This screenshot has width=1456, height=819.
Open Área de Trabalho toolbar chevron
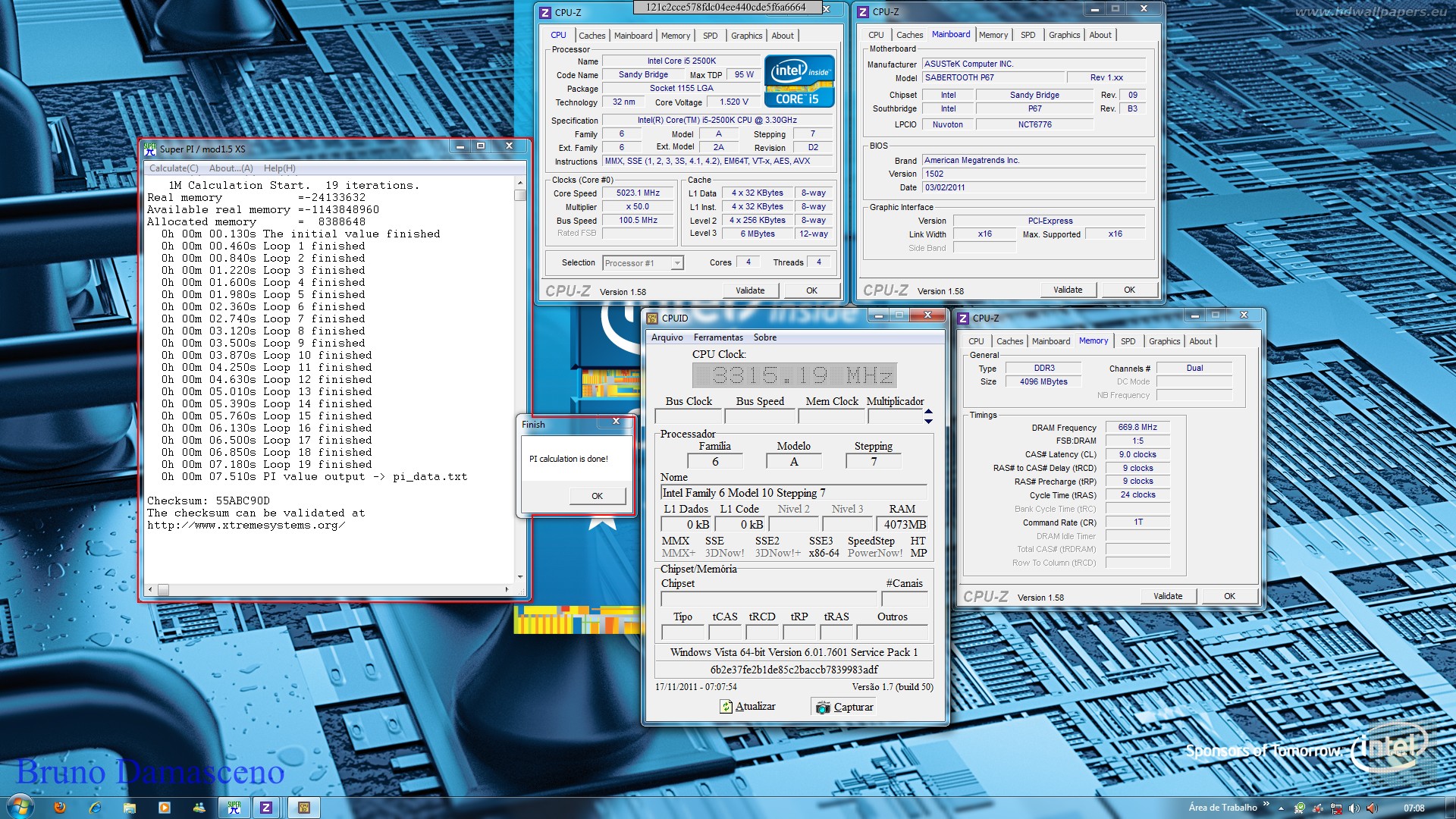(1266, 805)
